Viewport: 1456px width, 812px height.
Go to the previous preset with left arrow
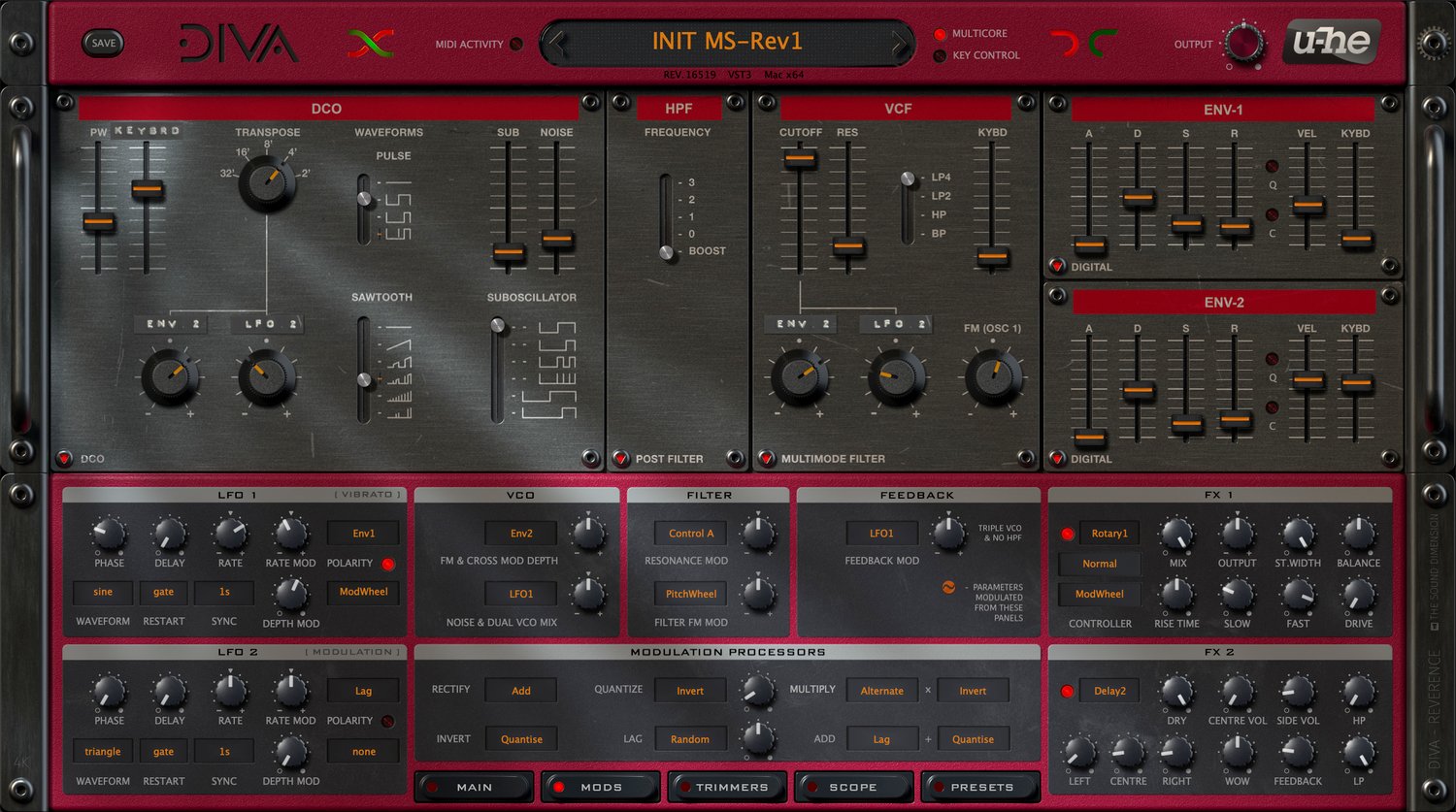click(x=557, y=43)
